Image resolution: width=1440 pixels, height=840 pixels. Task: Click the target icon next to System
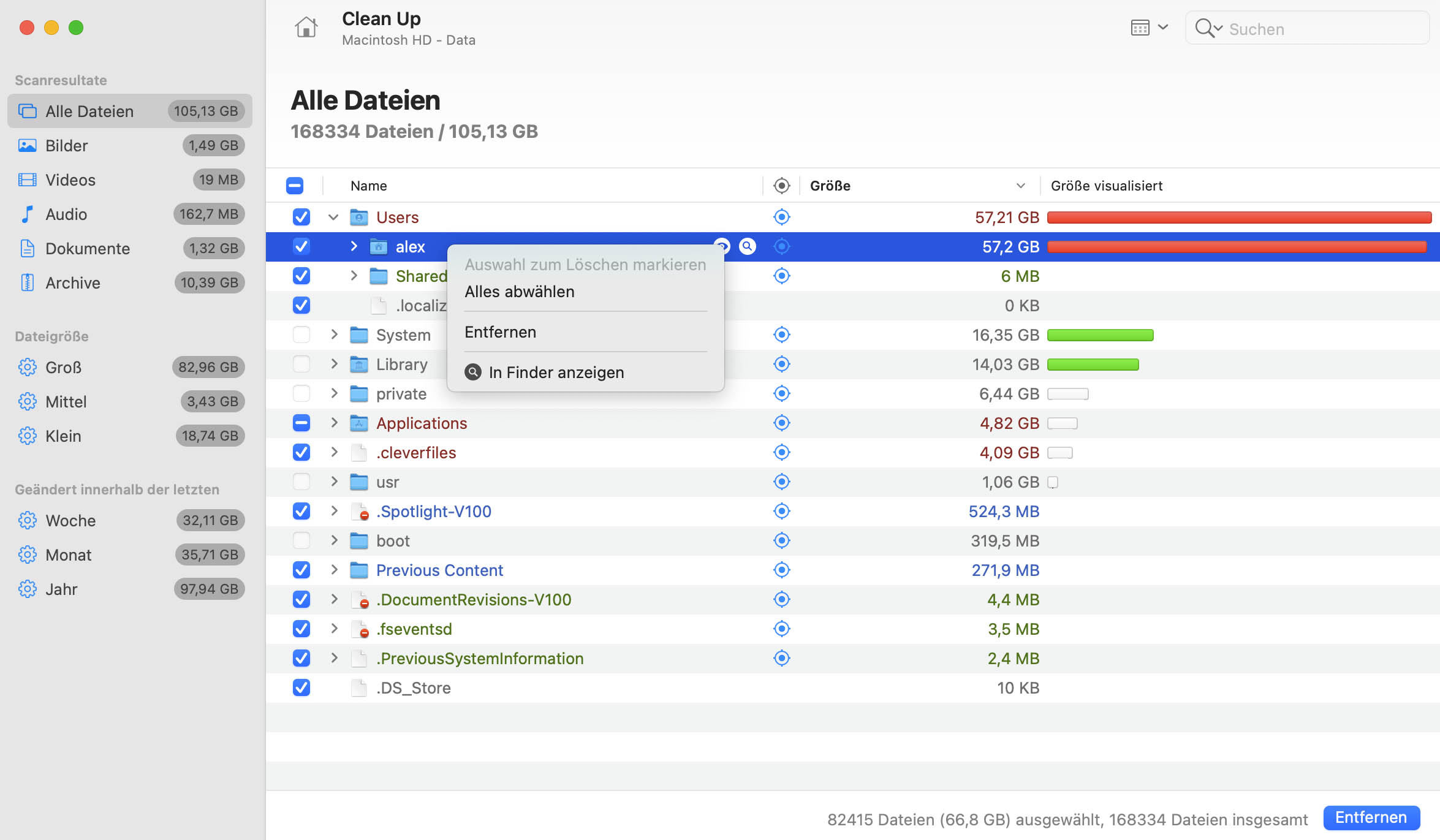click(x=781, y=335)
